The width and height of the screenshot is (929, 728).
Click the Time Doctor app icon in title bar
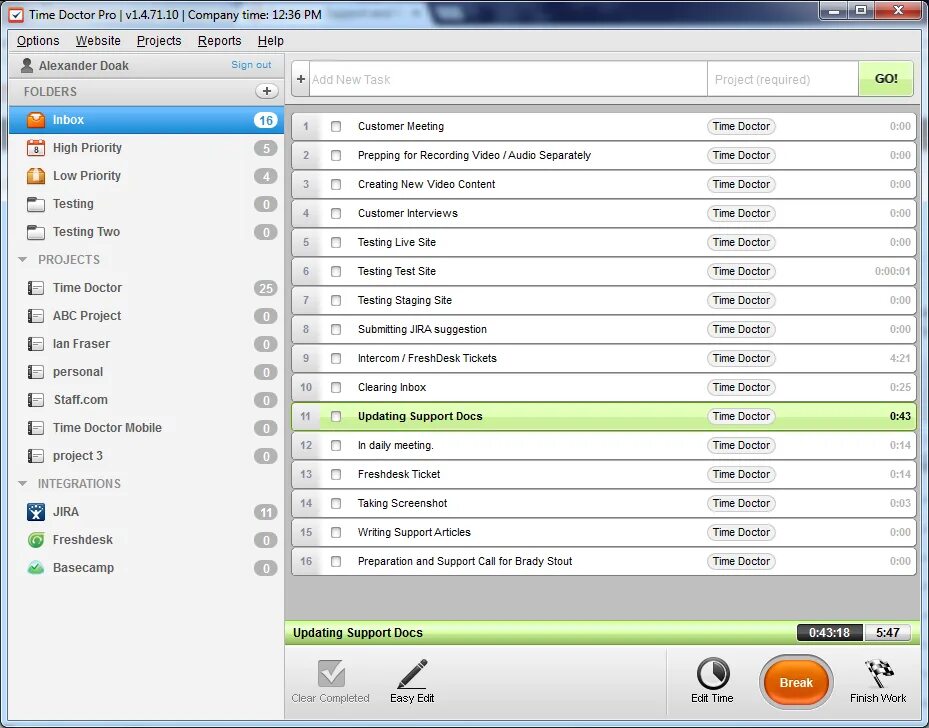pos(16,15)
